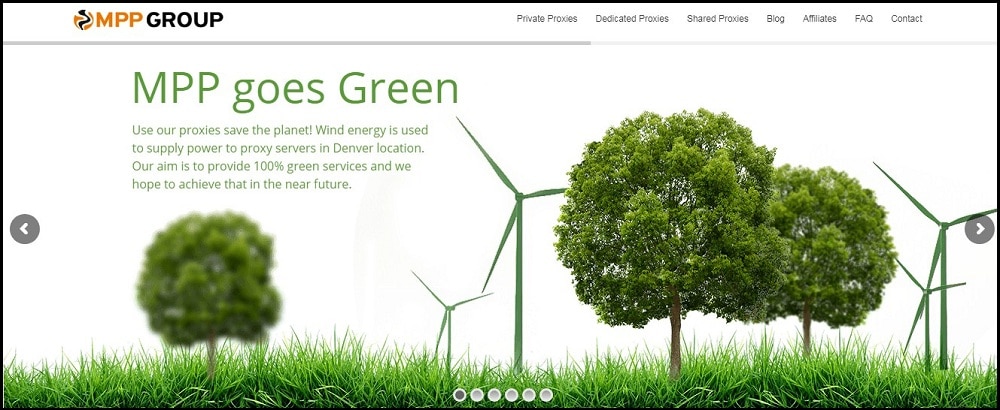Open Private Proxies menu item
The image size is (1000, 410).
coord(547,19)
